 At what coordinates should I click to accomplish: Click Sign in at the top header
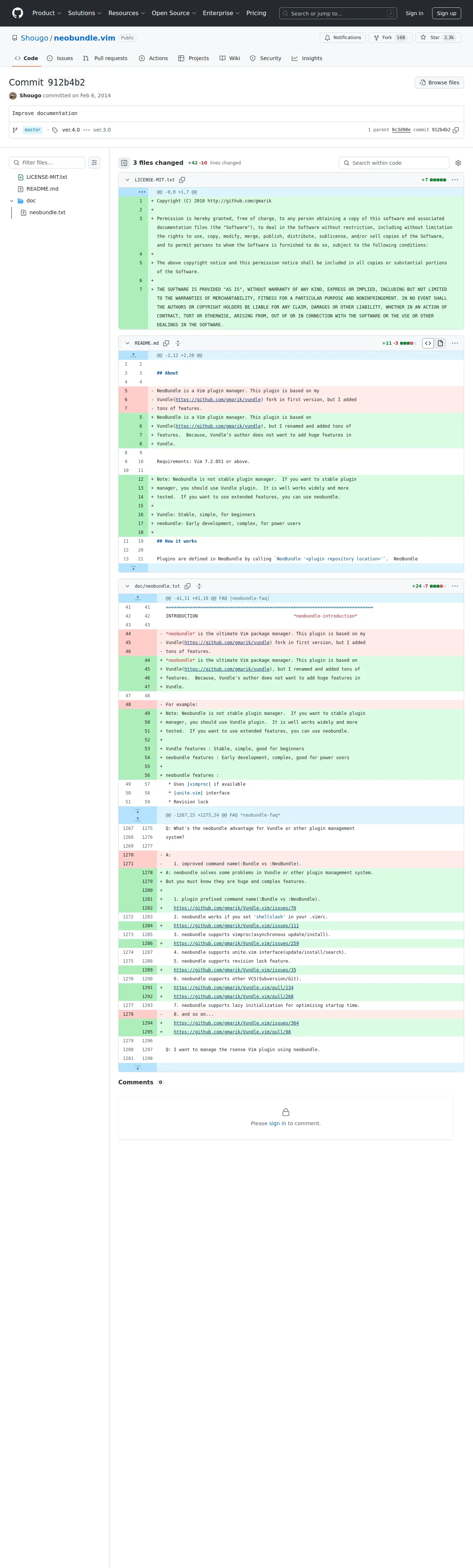(415, 13)
